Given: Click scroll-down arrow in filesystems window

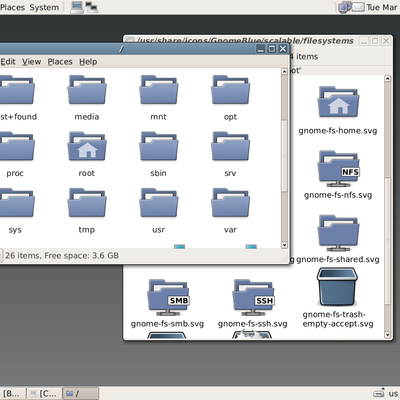Looking at the screenshot, I should point(387,335).
